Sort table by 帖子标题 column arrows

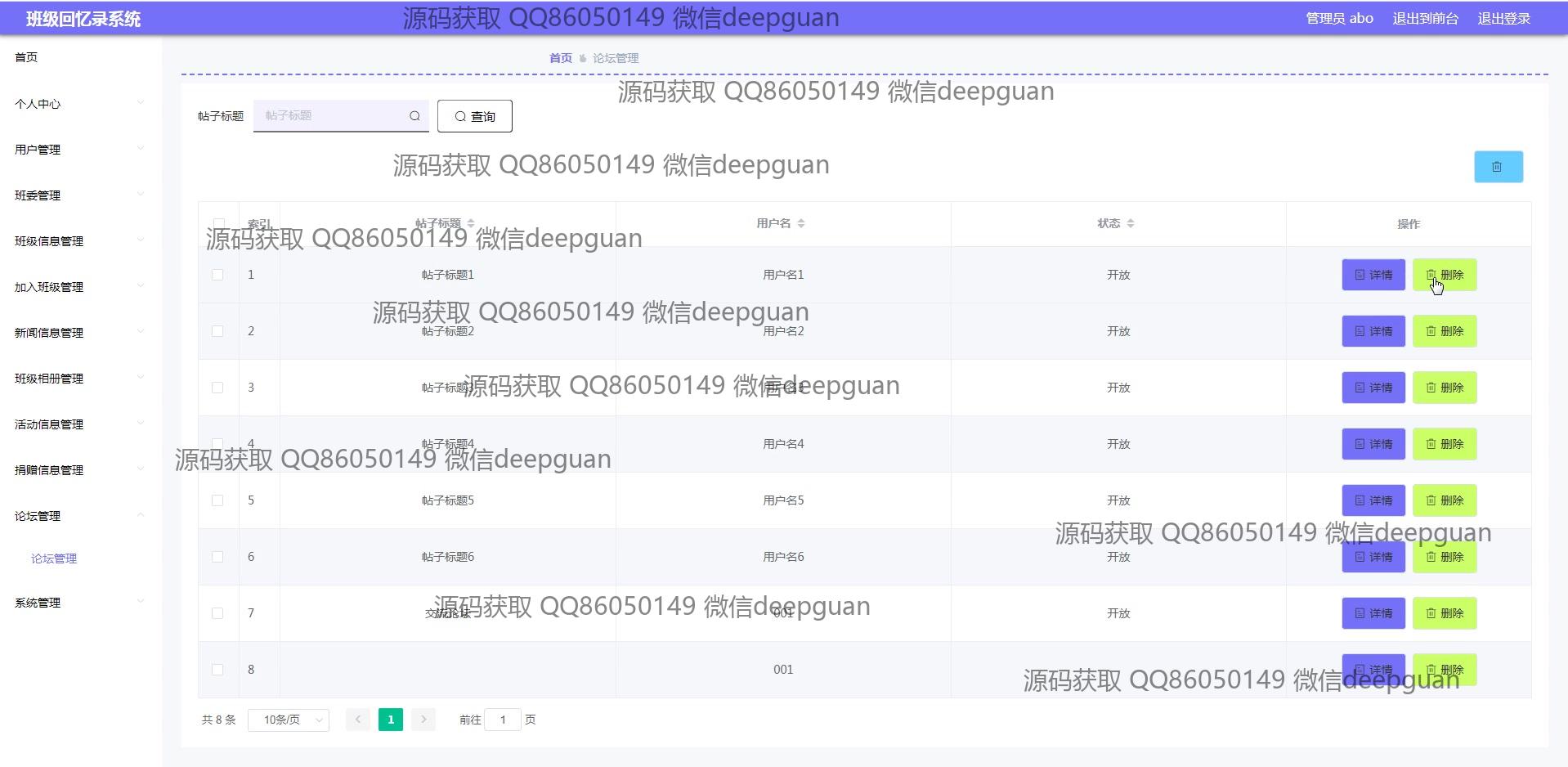point(471,223)
